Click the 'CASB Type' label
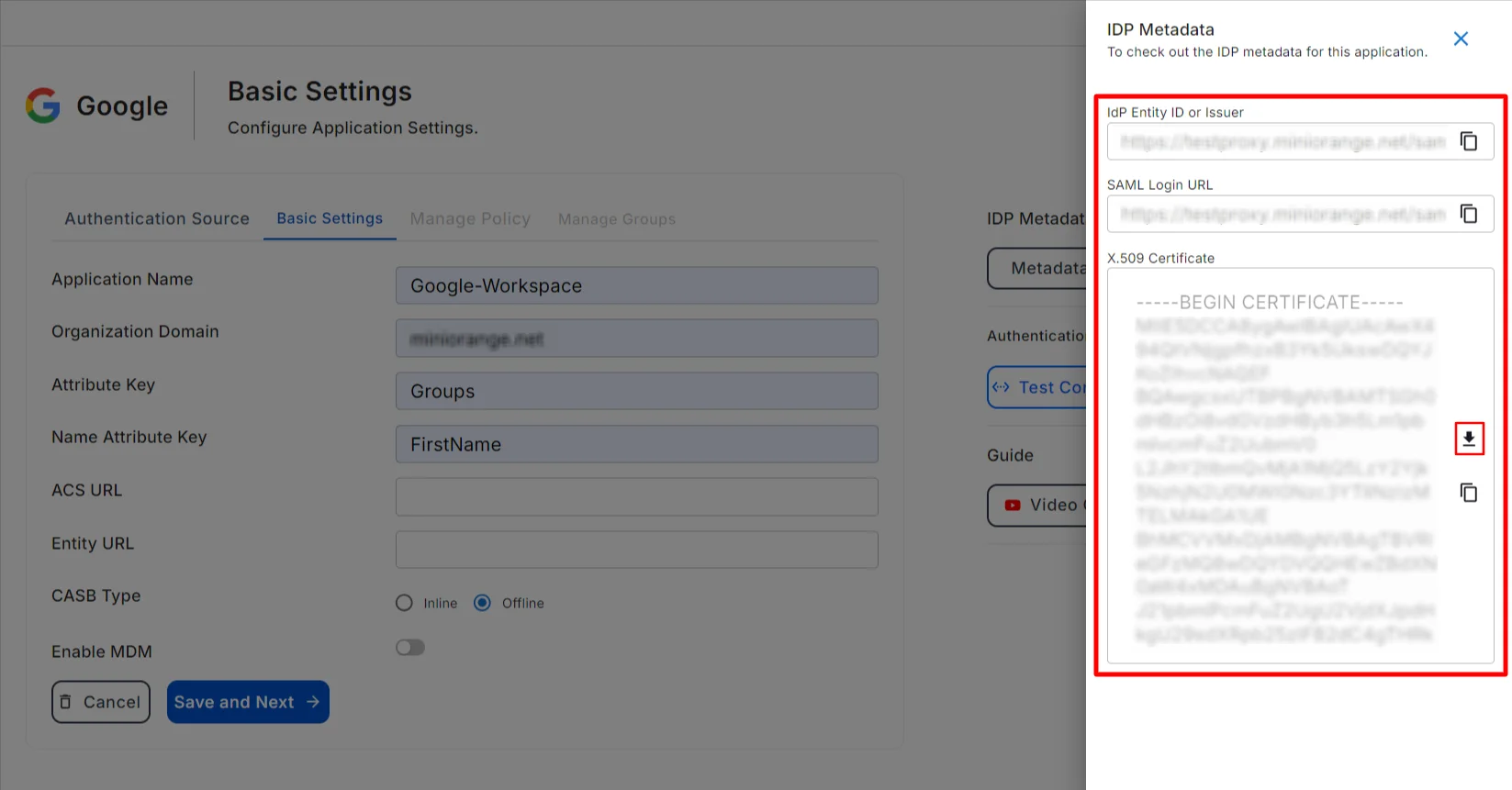 coord(96,595)
